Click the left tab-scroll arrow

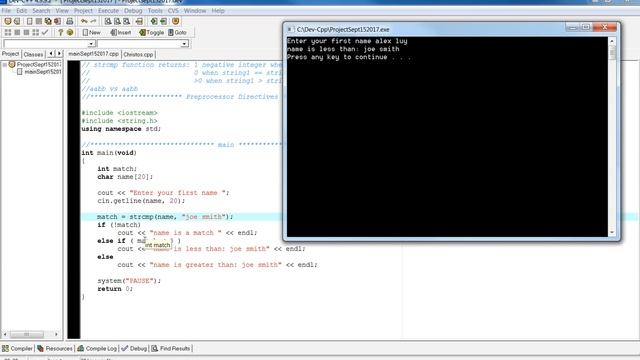click(x=51, y=54)
